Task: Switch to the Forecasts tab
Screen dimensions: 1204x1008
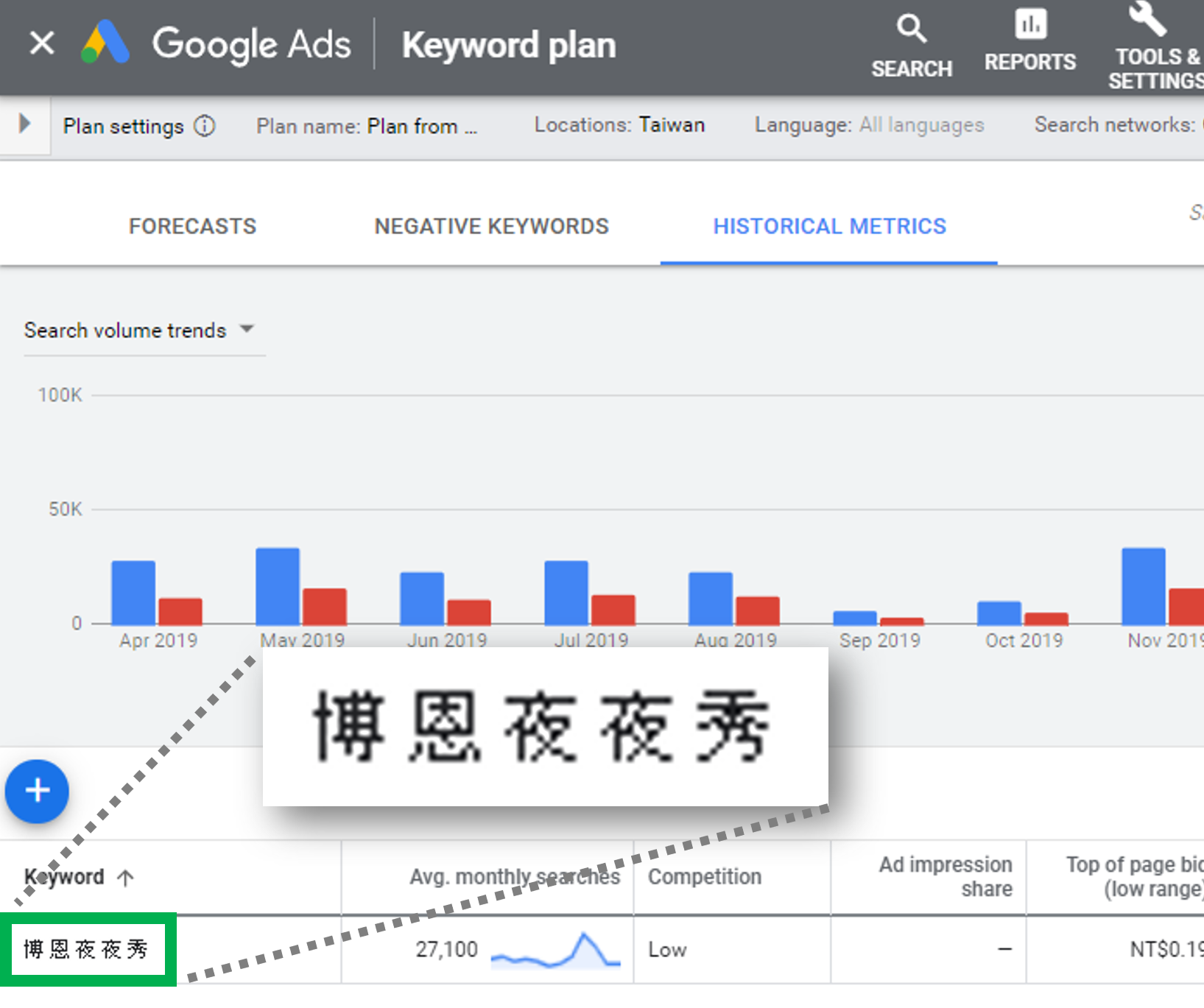Action: 191,226
